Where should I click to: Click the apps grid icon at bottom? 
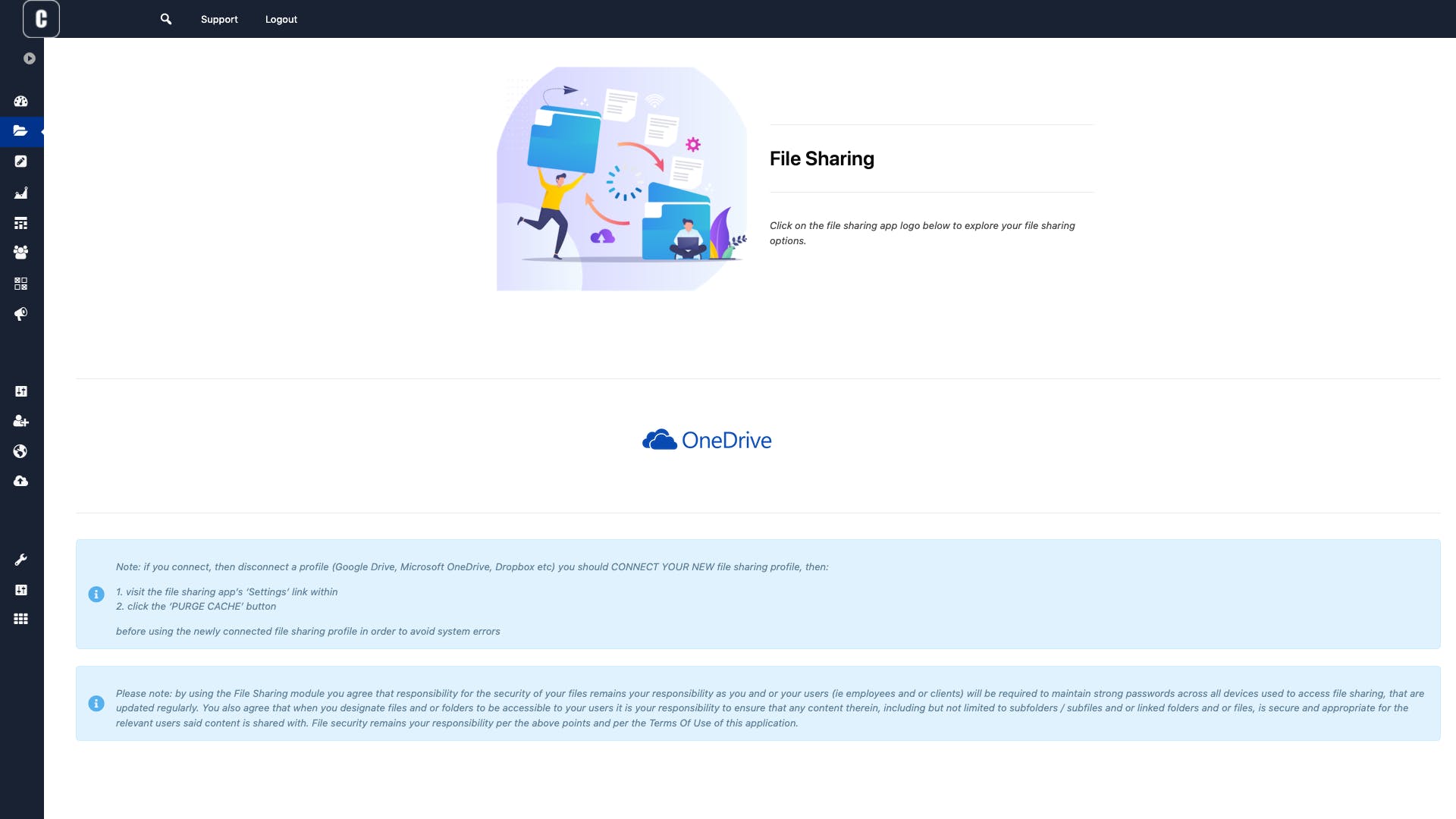pyautogui.click(x=21, y=620)
